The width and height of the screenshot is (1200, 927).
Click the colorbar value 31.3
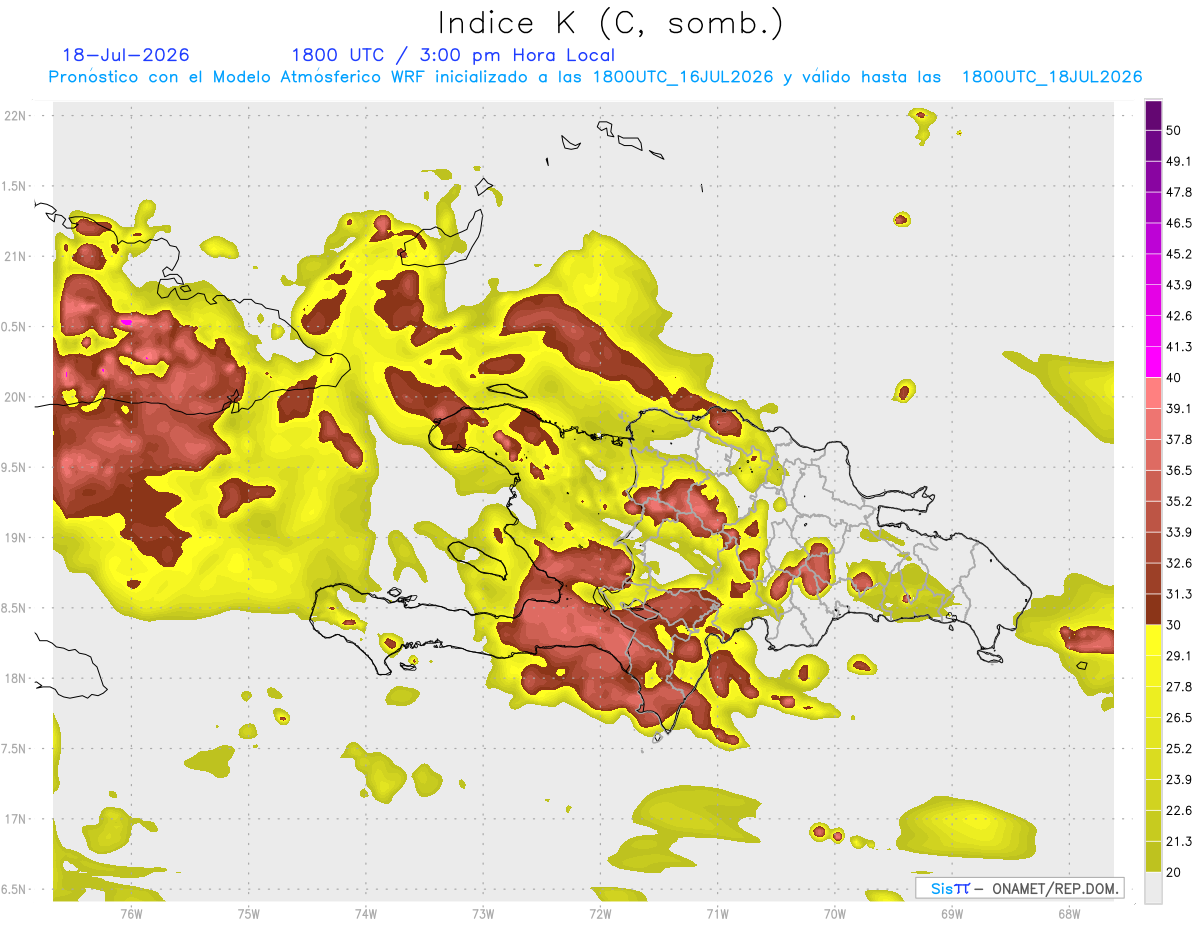(1179, 595)
